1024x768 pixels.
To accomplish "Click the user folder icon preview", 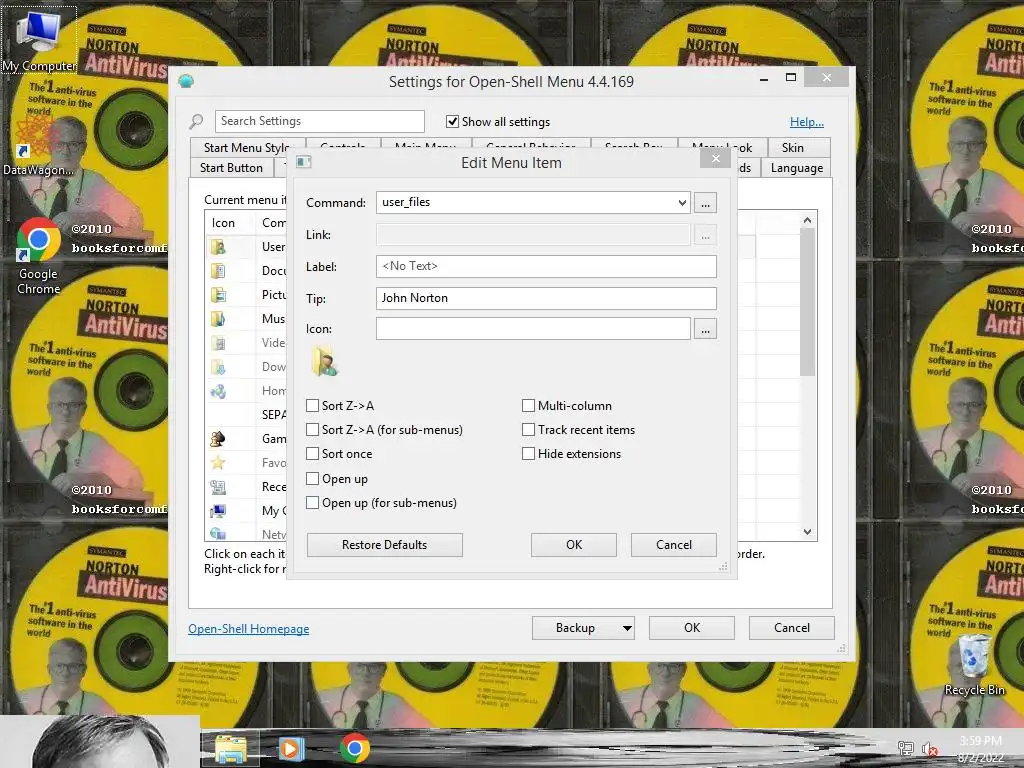I will tap(325, 360).
